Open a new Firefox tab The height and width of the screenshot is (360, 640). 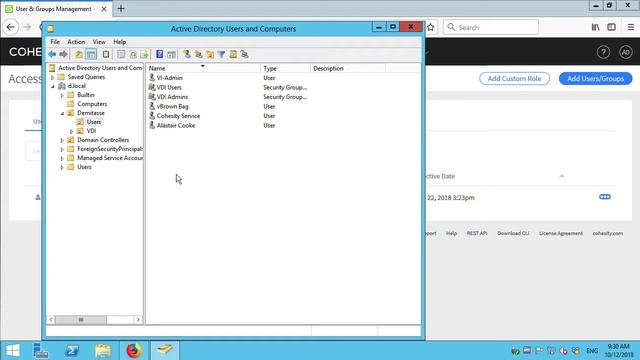click(x=121, y=9)
